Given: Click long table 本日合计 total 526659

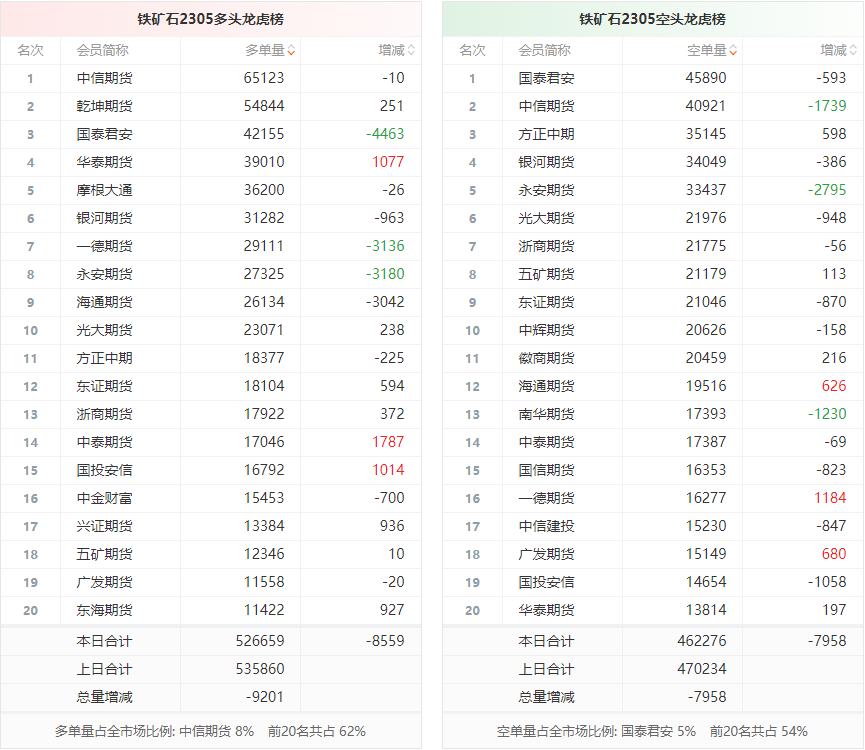Looking at the screenshot, I should click(260, 641).
